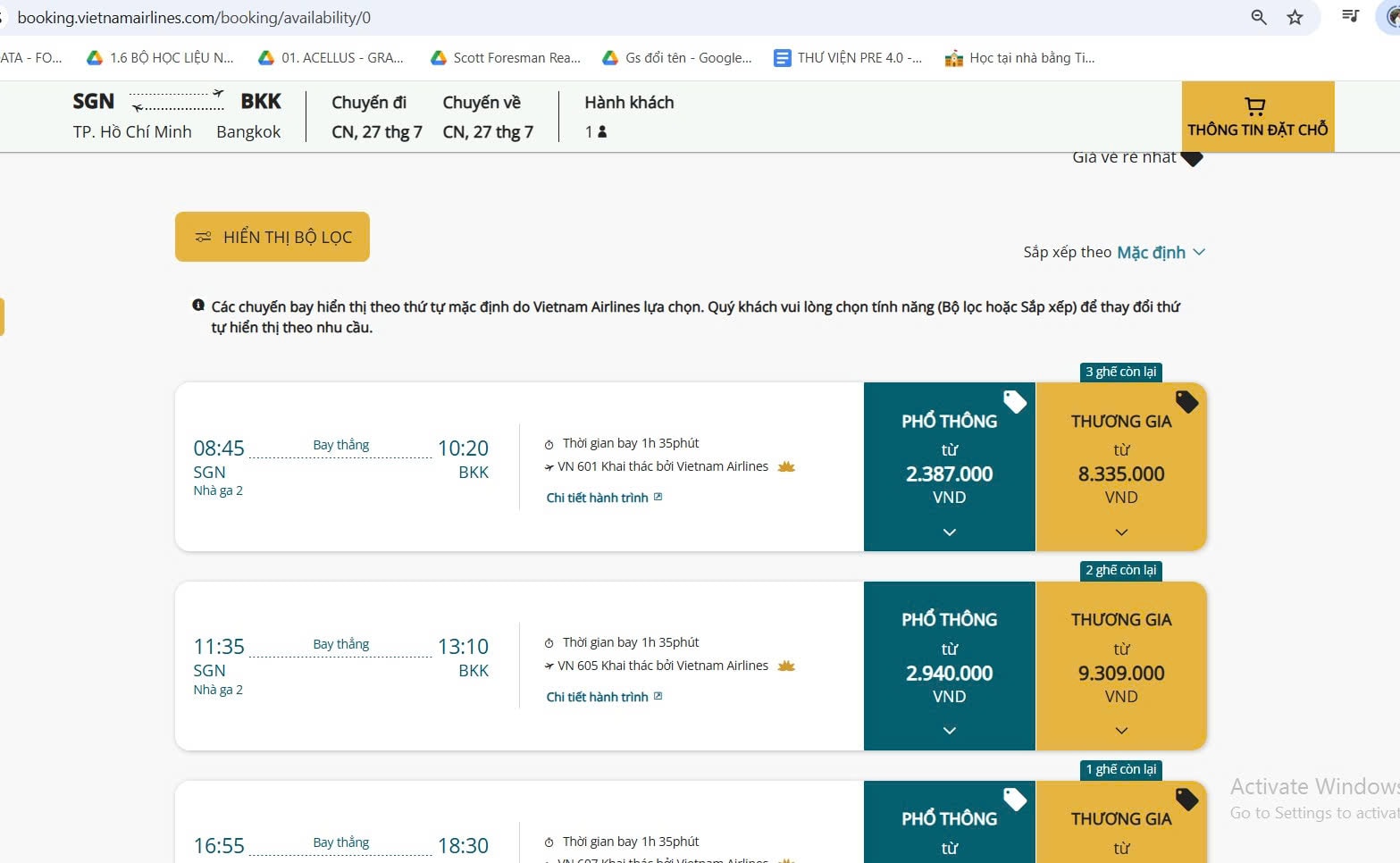Select Chuyến đi CN, 27 thg 7

376,117
